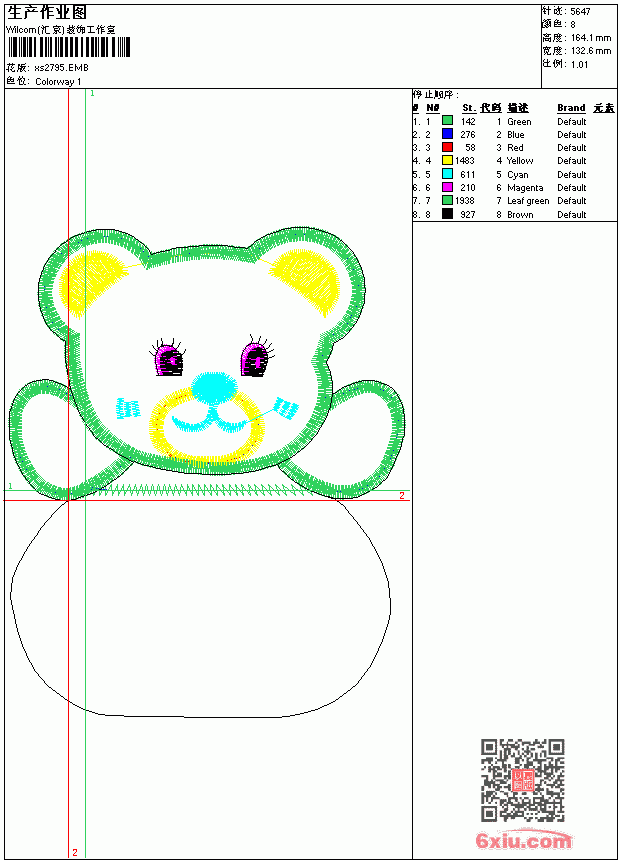Click the bear's right yellow ear

[x=305, y=281]
